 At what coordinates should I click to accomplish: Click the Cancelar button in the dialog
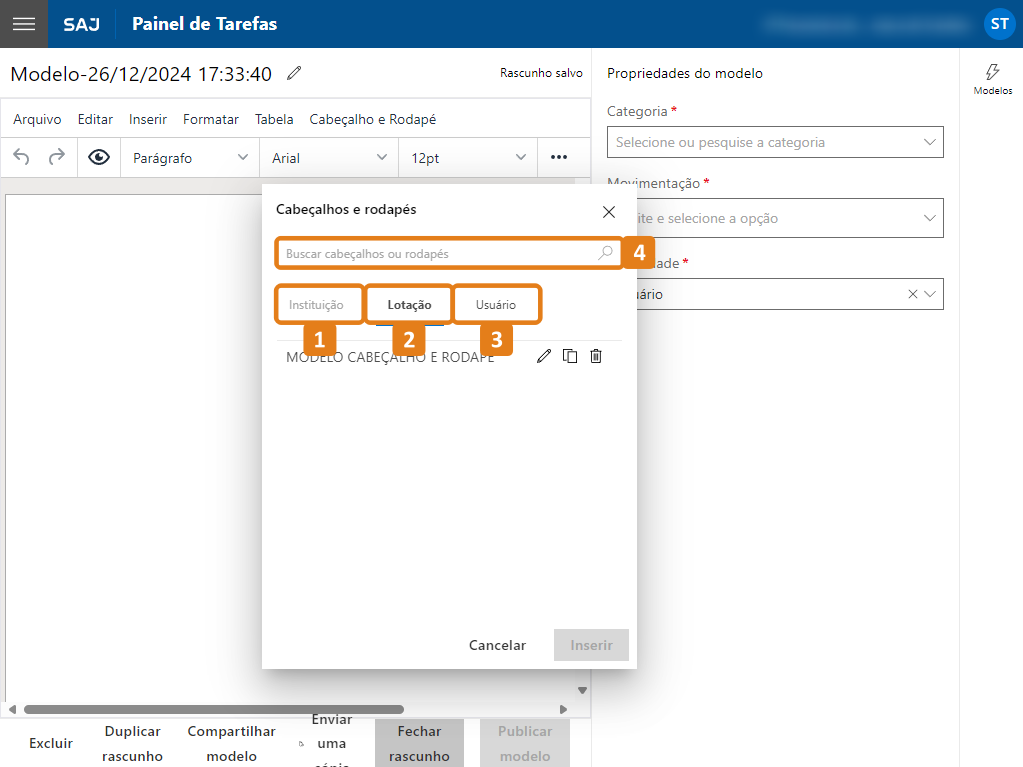tap(497, 645)
